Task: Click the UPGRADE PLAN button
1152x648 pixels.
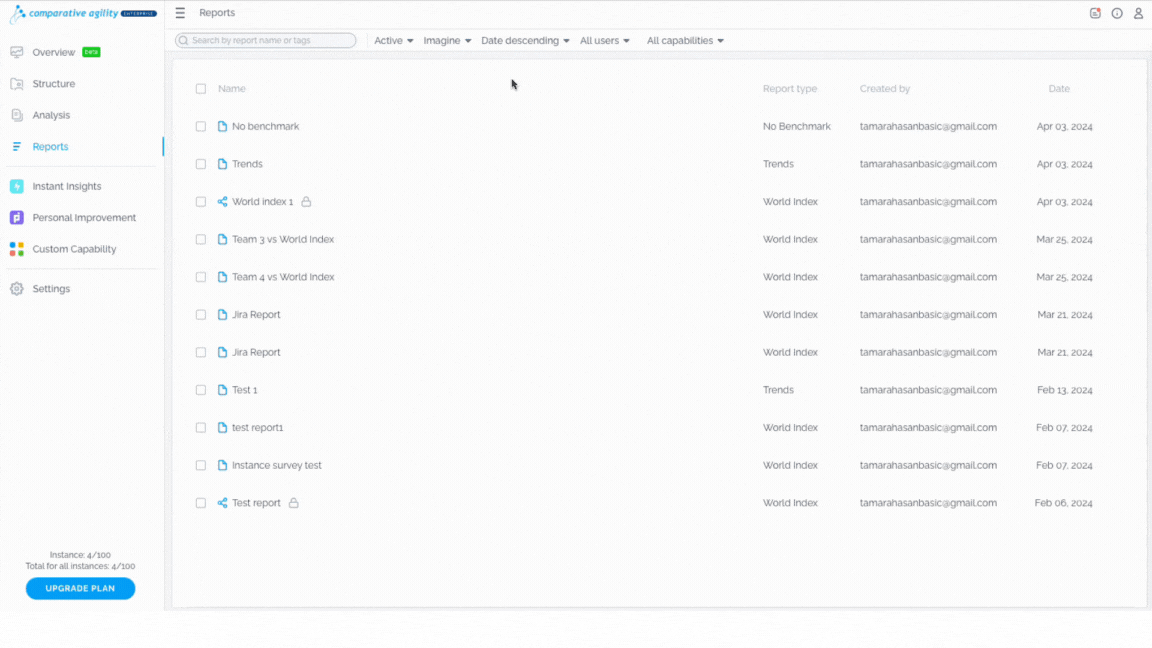Action: coord(80,588)
